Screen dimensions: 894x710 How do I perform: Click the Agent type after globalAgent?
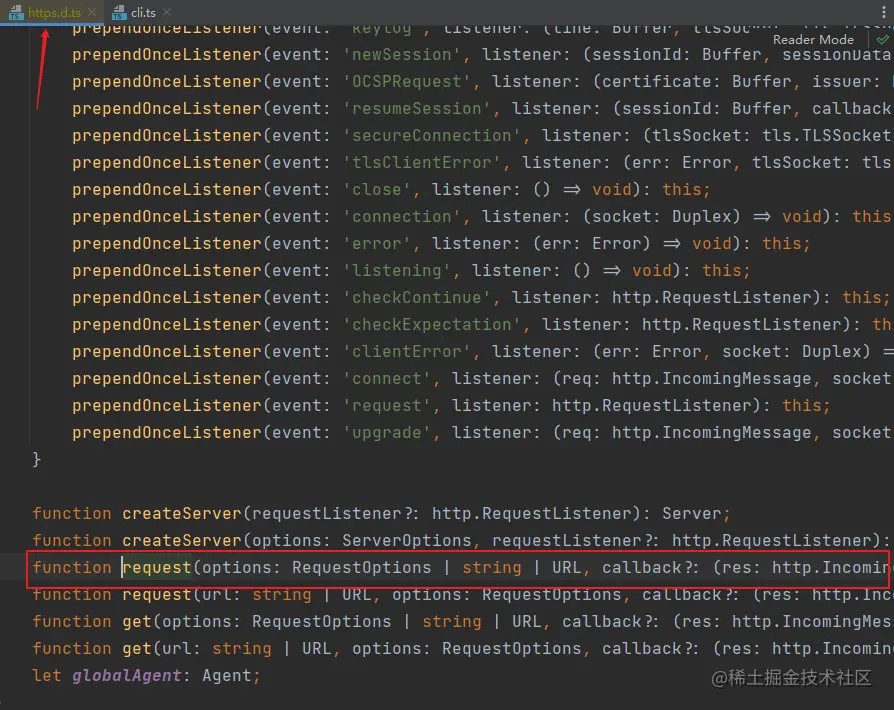[227, 675]
